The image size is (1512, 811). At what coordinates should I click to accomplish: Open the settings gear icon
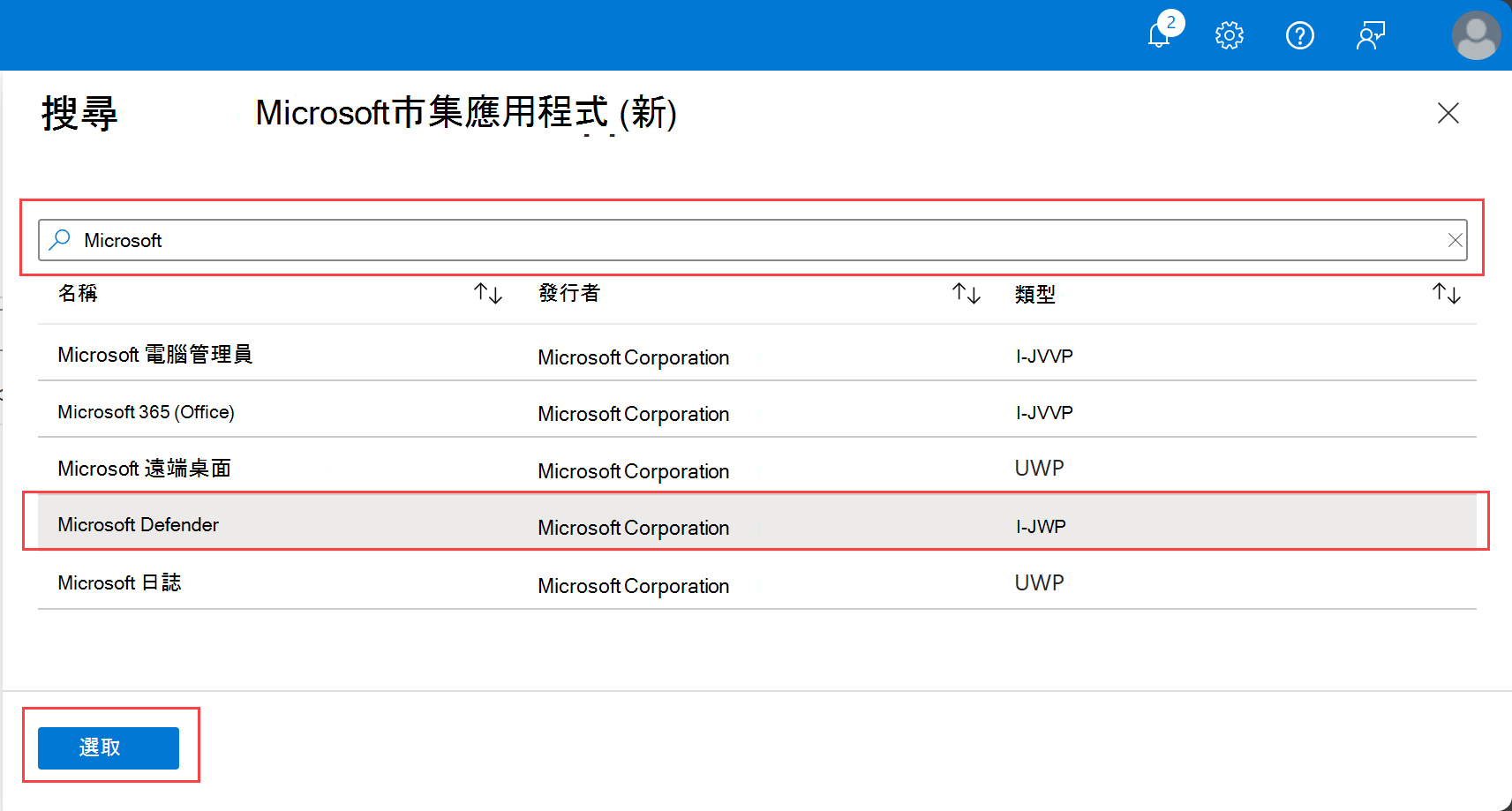[x=1230, y=35]
